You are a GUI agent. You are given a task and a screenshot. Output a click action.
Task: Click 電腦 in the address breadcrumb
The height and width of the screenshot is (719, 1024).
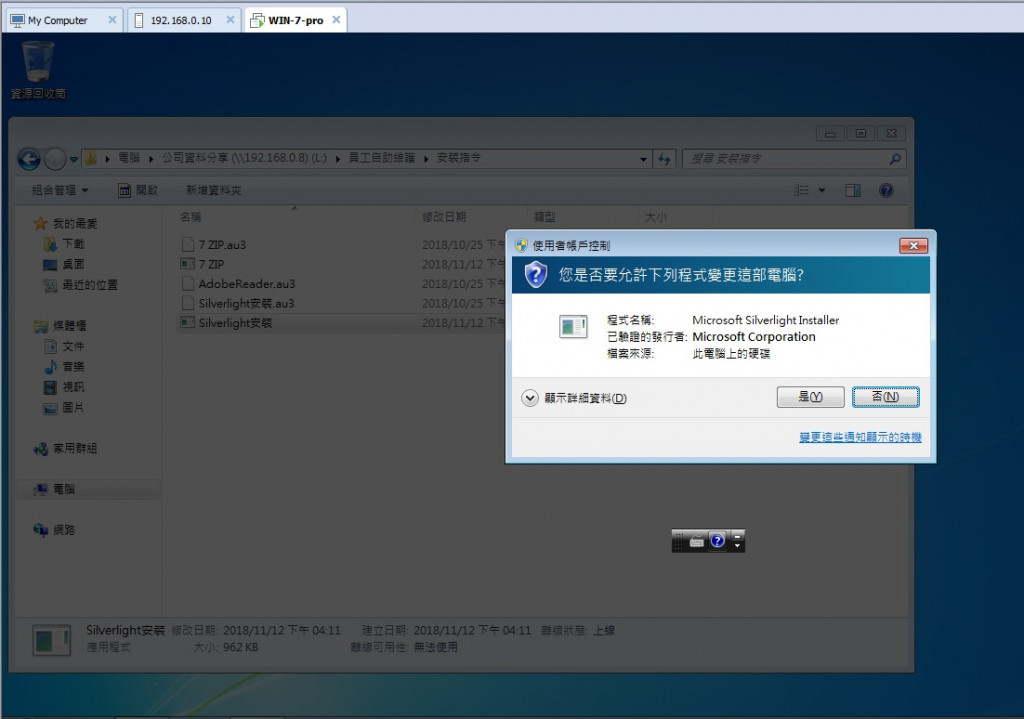[129, 158]
